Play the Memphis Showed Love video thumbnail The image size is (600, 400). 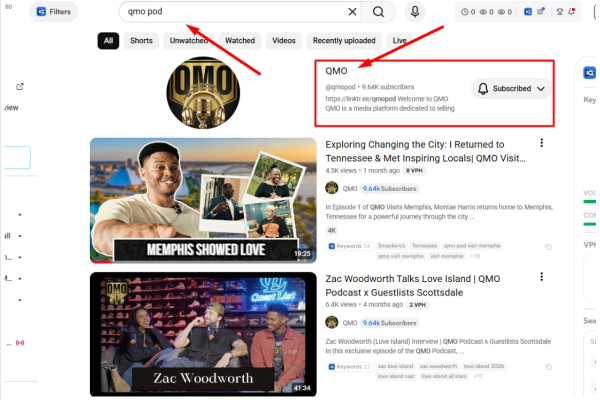tap(203, 200)
